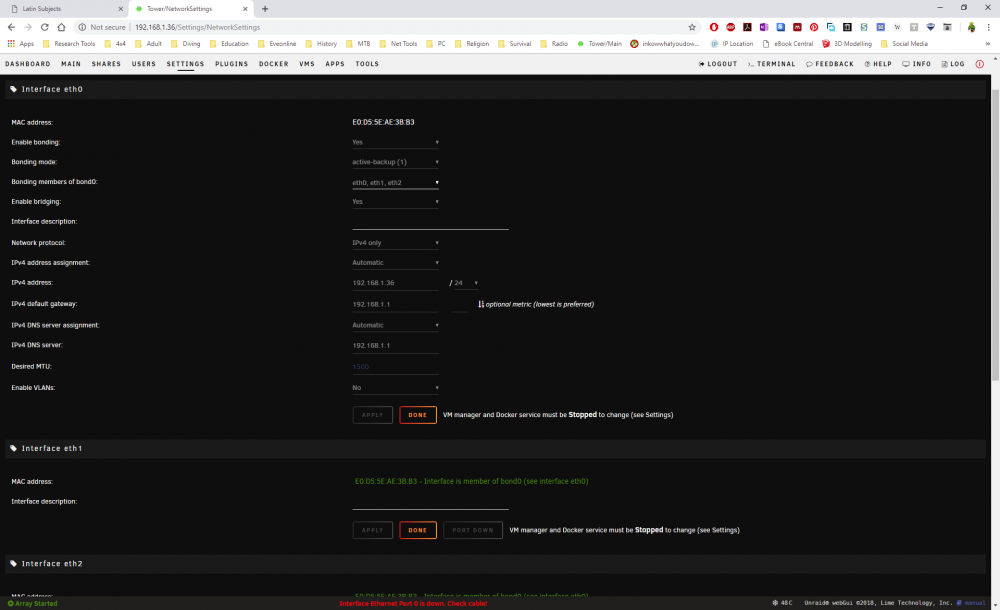The height and width of the screenshot is (610, 1000).
Task: Click the Array Started status indicator
Action: tap(33, 604)
